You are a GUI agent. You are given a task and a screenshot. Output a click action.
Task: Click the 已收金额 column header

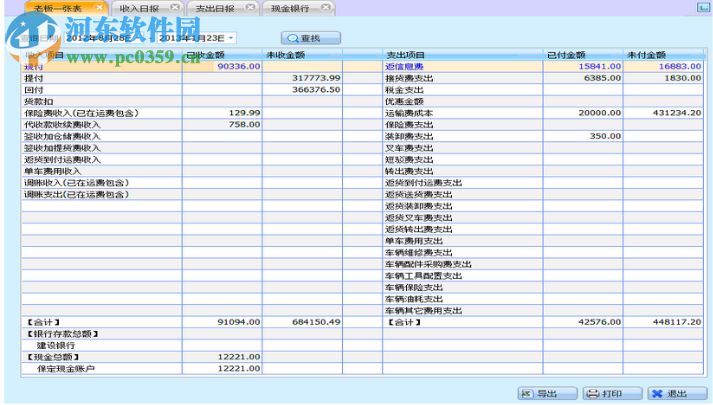coord(222,55)
